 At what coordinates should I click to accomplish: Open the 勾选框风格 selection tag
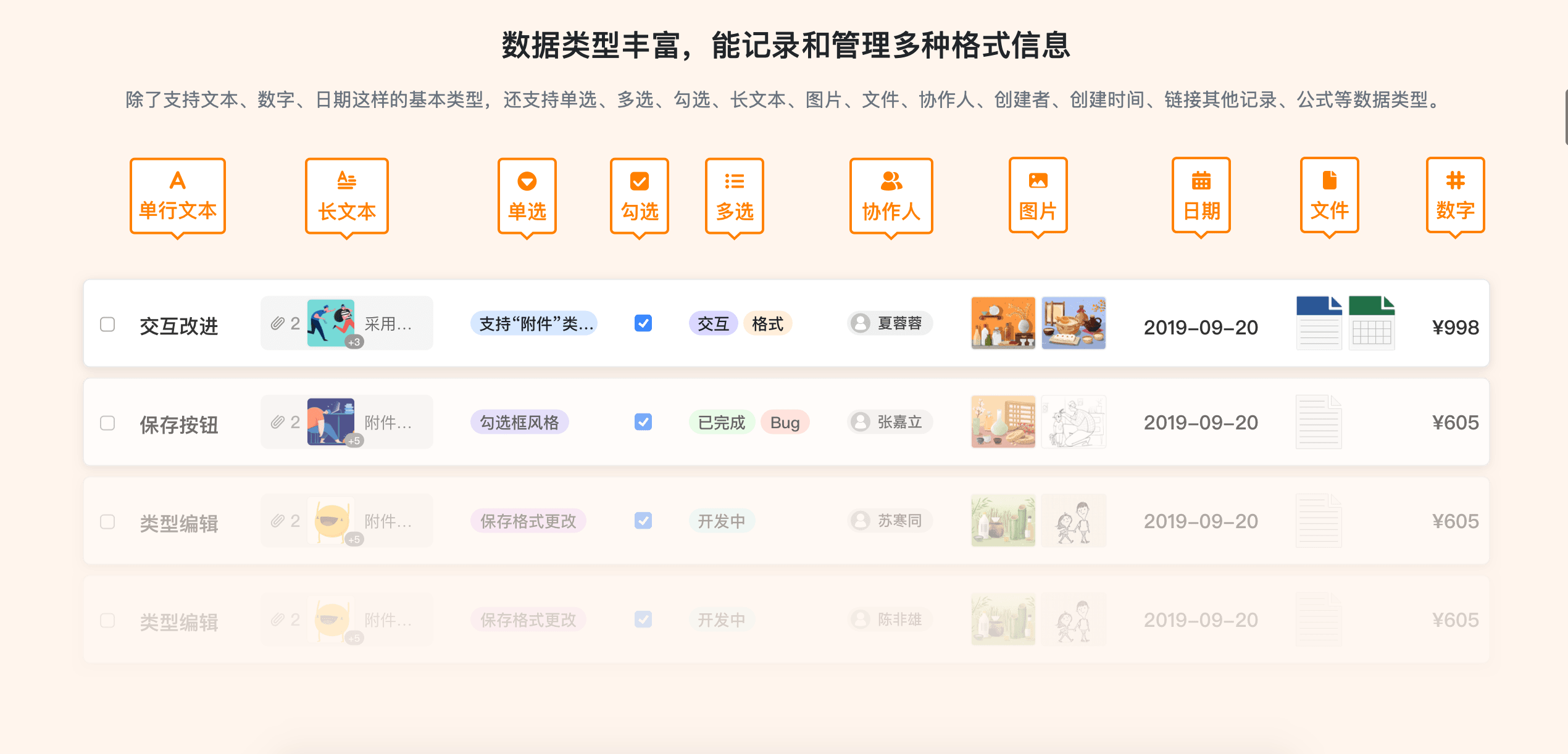520,422
